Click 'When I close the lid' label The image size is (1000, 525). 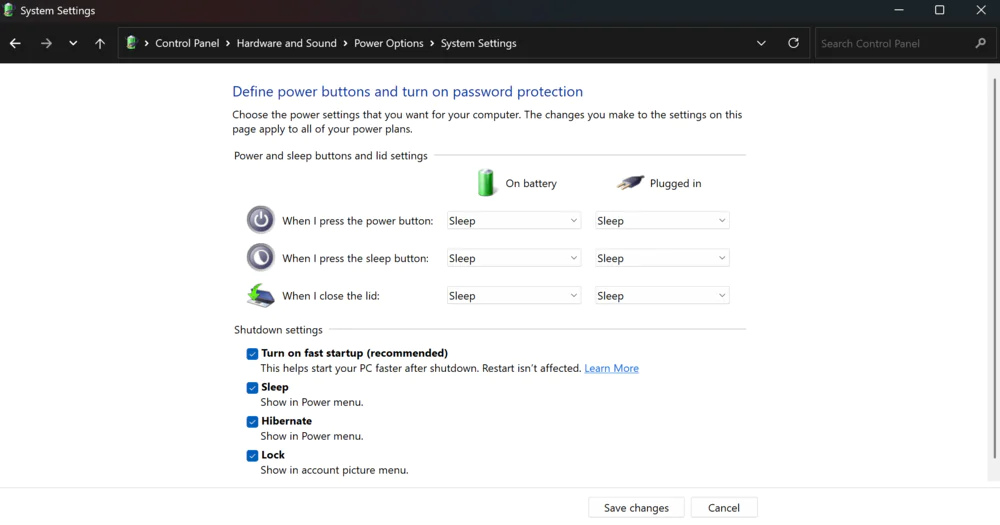click(330, 296)
